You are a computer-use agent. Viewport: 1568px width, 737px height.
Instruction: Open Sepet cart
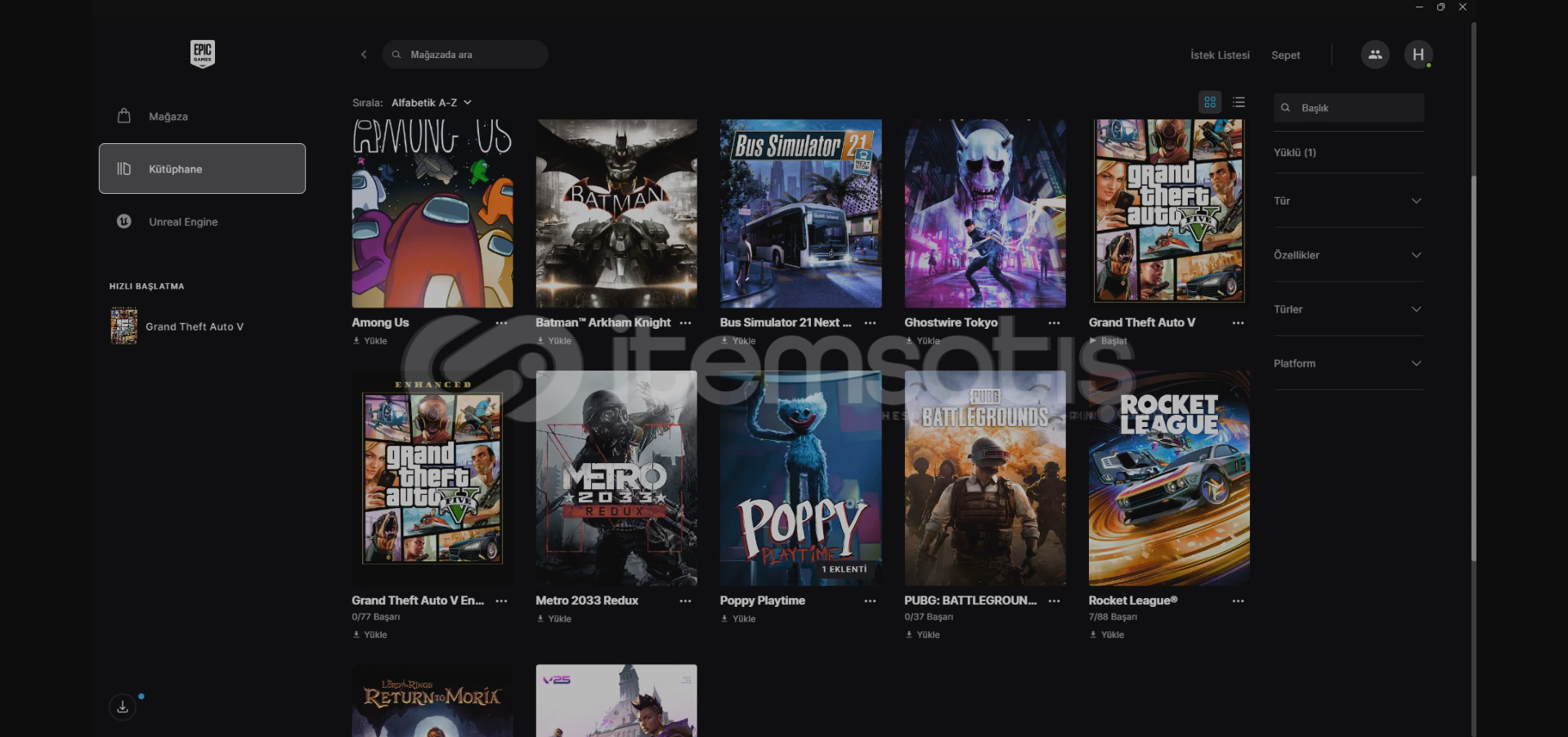tap(1285, 55)
